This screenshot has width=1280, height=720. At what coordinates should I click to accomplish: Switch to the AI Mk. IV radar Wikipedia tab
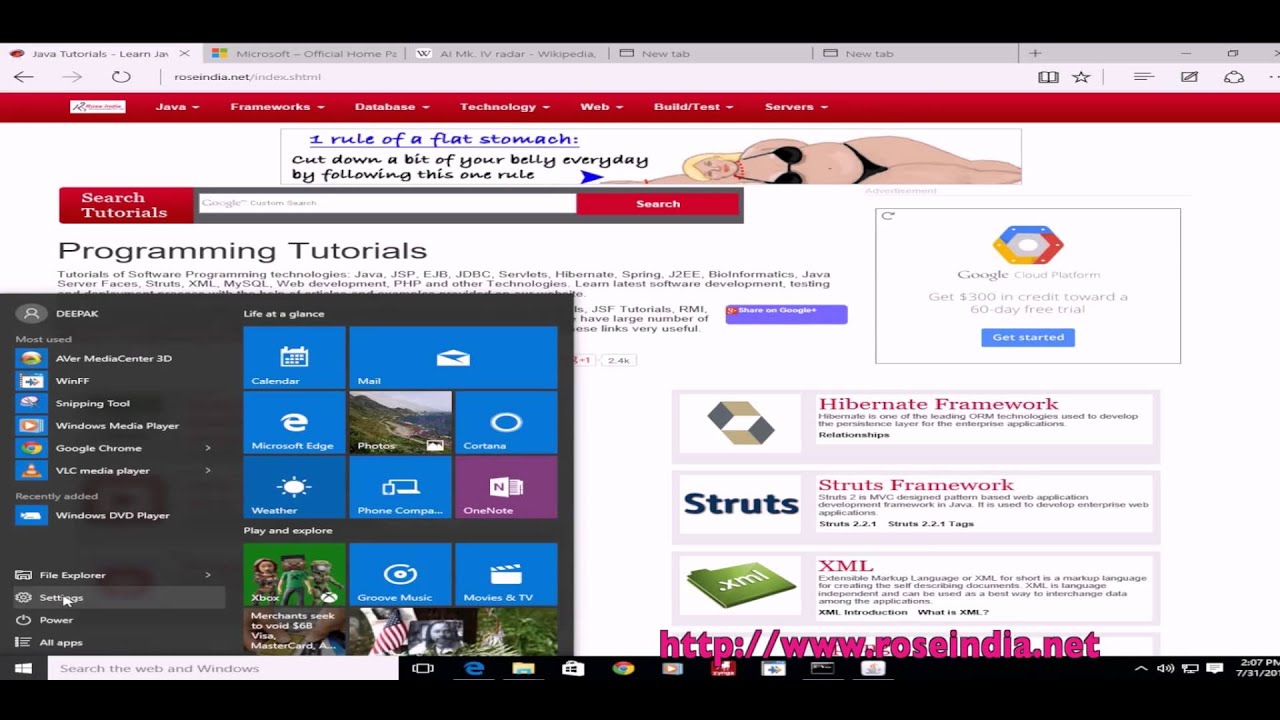(507, 53)
